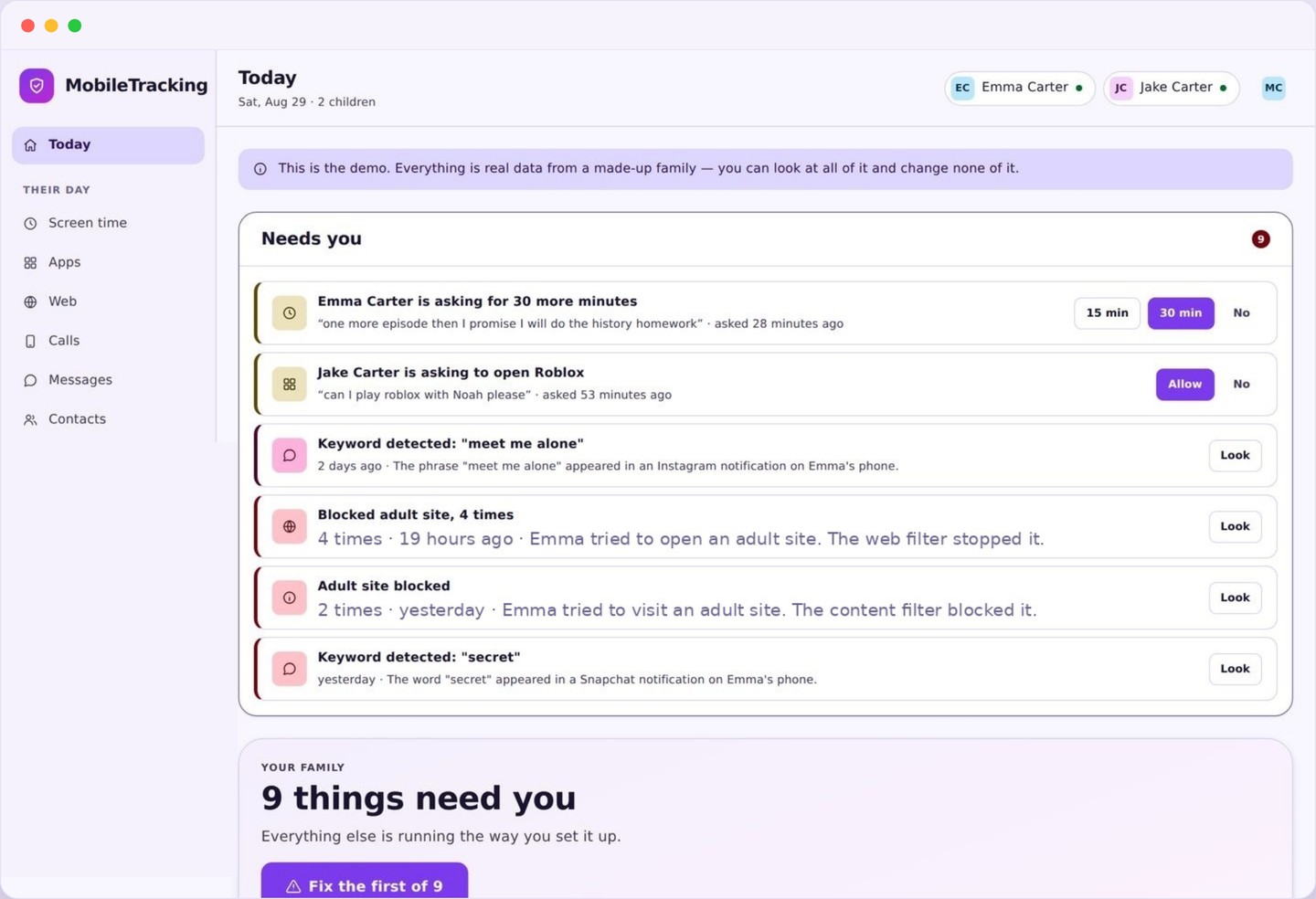Image resolution: width=1316 pixels, height=899 pixels.
Task: Click info icon on Adult site blocked row
Action: tap(290, 598)
